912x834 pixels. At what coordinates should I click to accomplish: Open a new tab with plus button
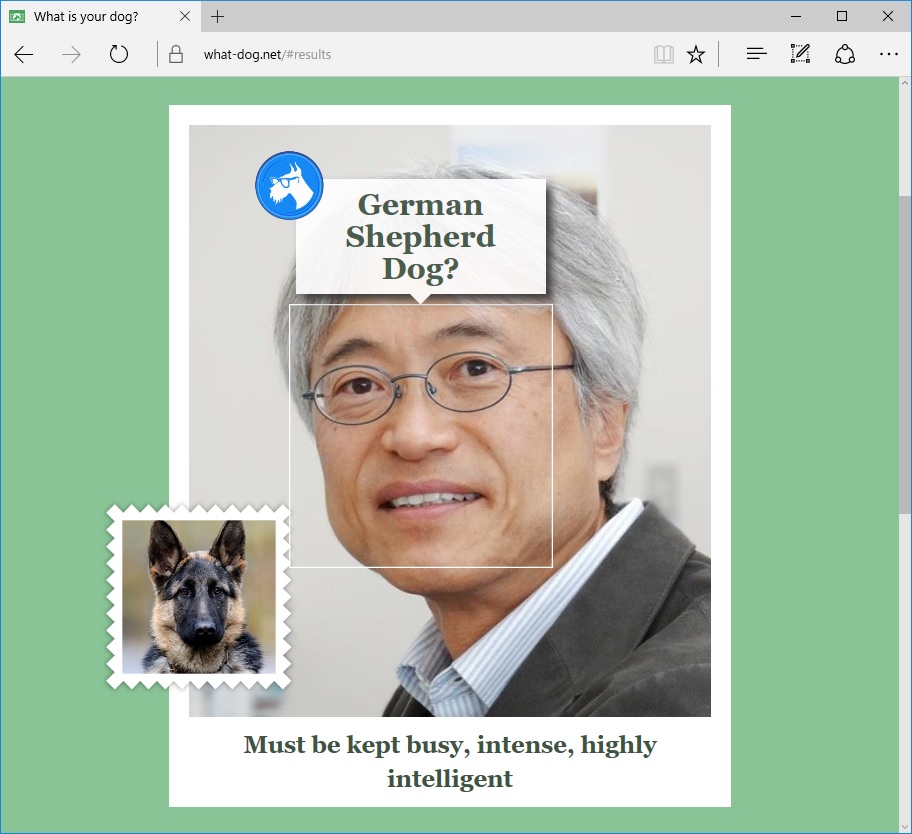point(217,16)
